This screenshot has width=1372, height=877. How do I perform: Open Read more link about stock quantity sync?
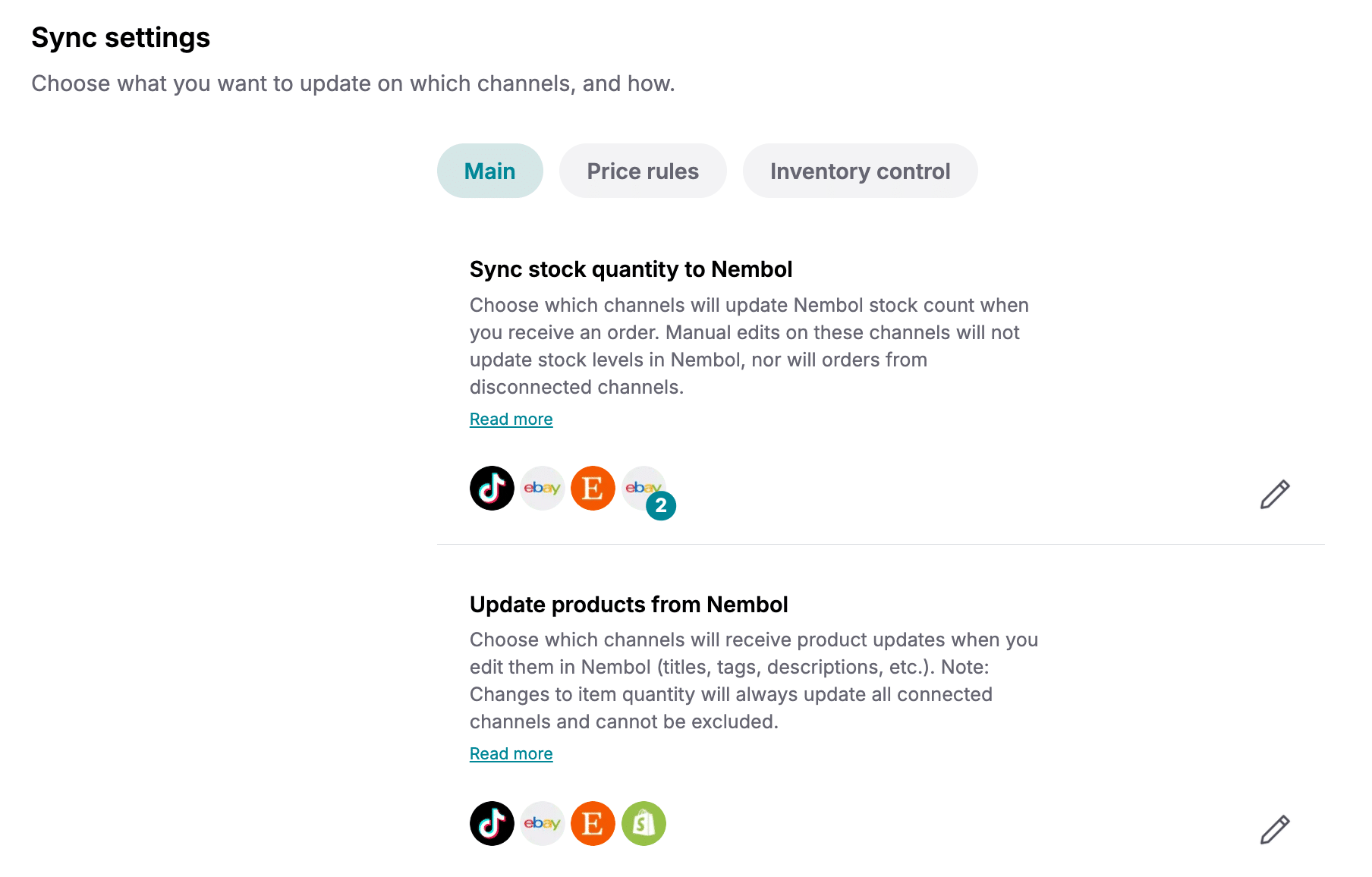coord(511,420)
